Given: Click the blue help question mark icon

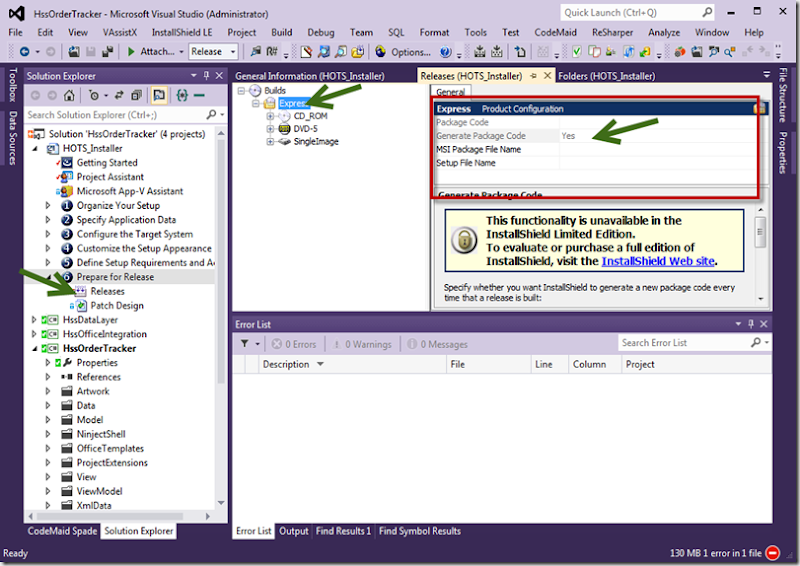Looking at the screenshot, I should tap(445, 52).
